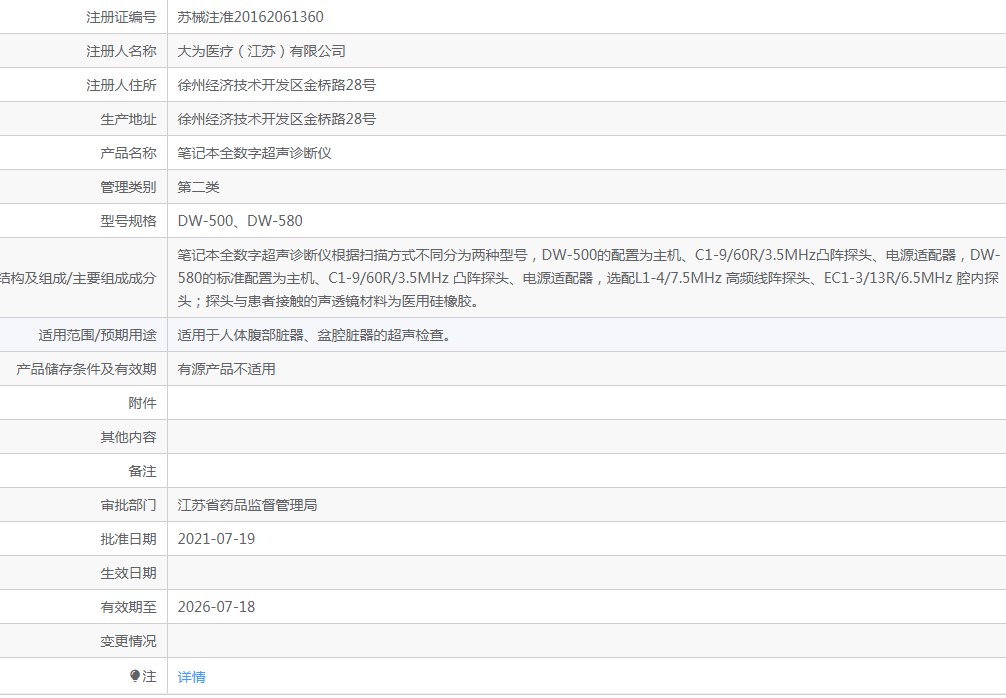Select the expiry date 2026-07-18
The width and height of the screenshot is (1006, 698).
click(x=216, y=607)
